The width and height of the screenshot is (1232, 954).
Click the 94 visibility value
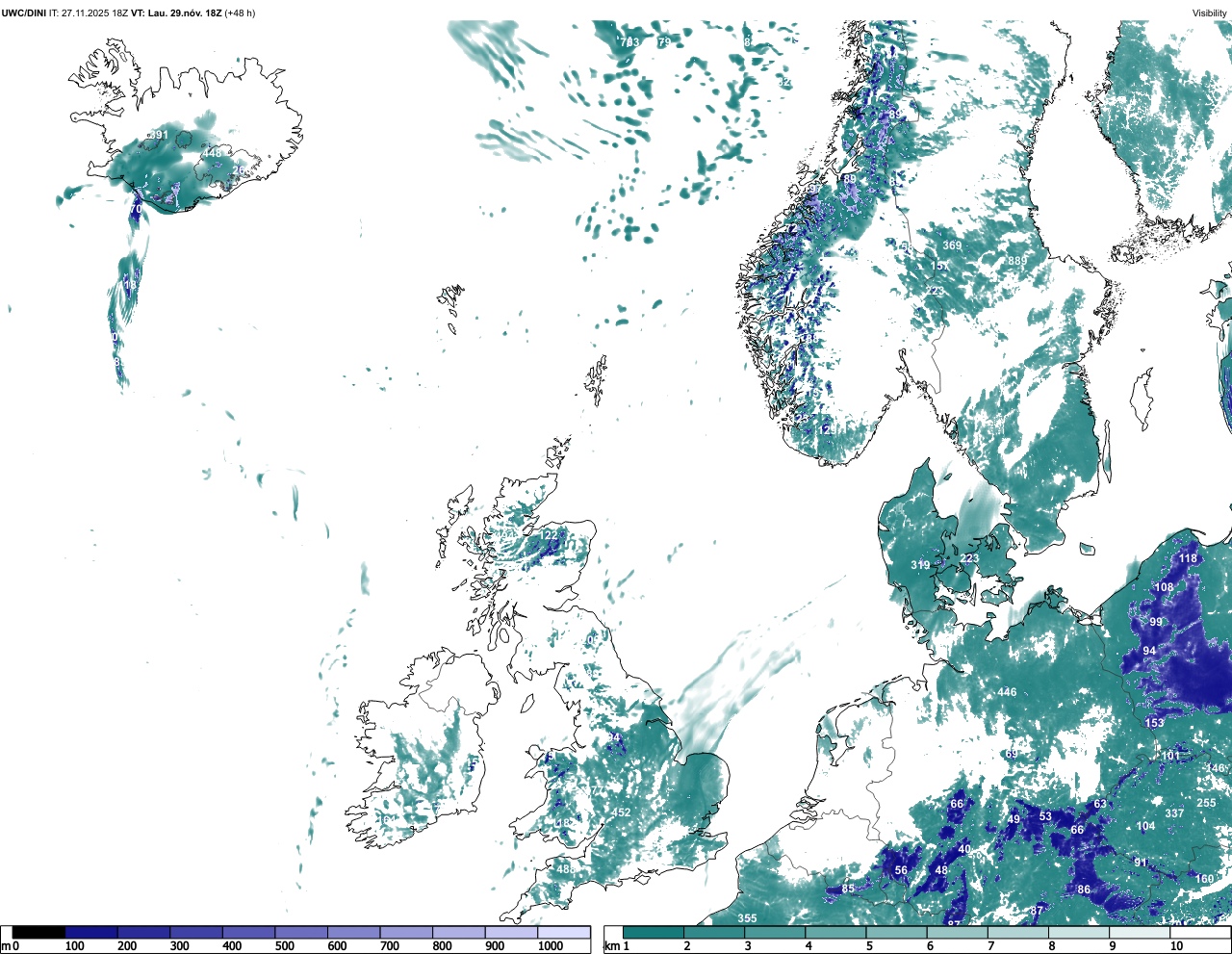(1149, 651)
